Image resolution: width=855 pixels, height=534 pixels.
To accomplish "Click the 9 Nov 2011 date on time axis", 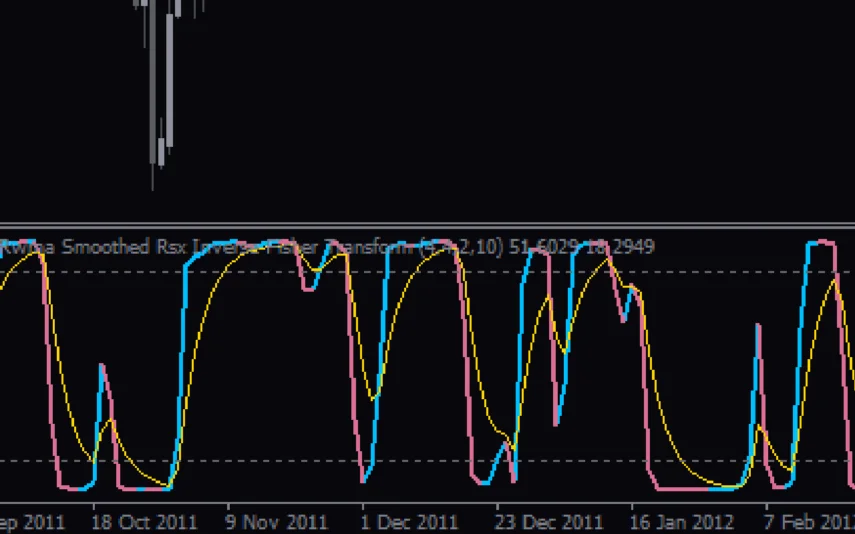I will click(276, 522).
